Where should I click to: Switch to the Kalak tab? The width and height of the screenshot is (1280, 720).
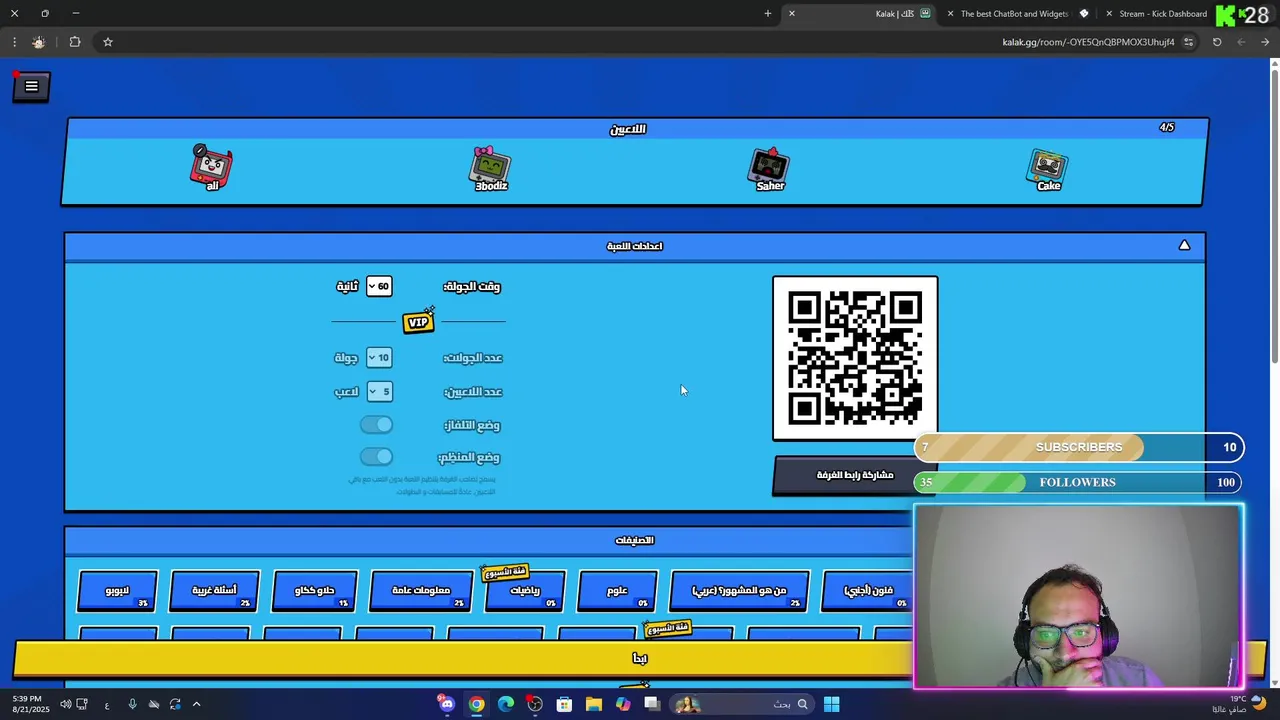[862, 14]
